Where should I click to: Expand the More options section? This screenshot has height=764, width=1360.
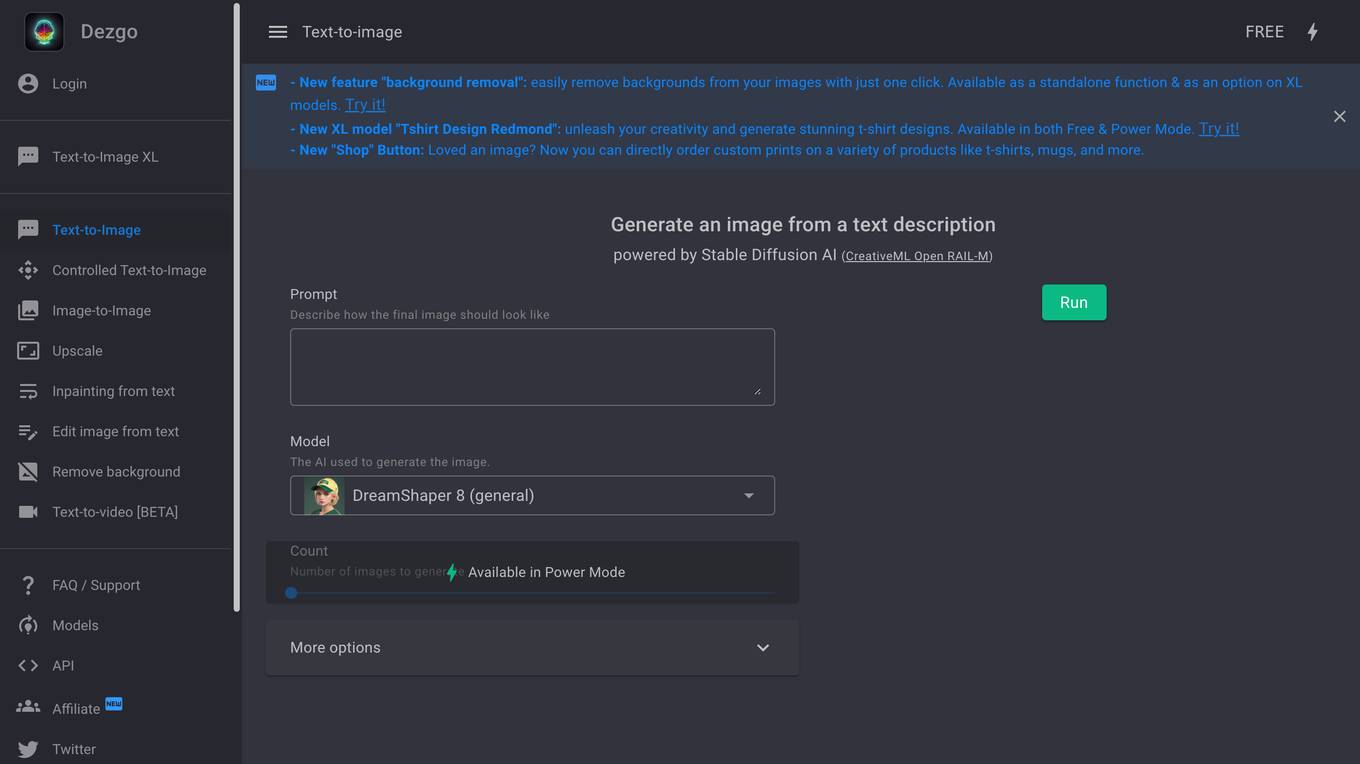532,648
